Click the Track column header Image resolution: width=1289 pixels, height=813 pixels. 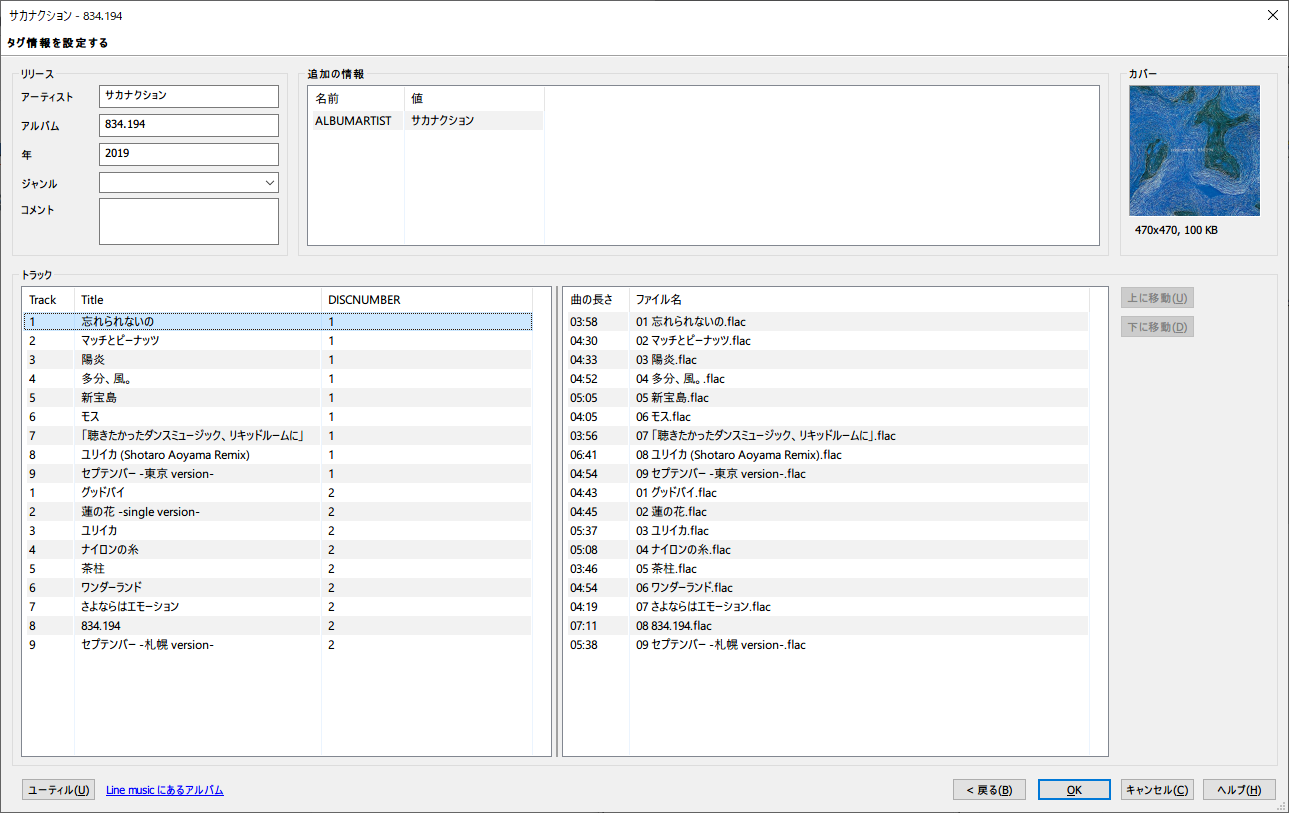tap(48, 300)
